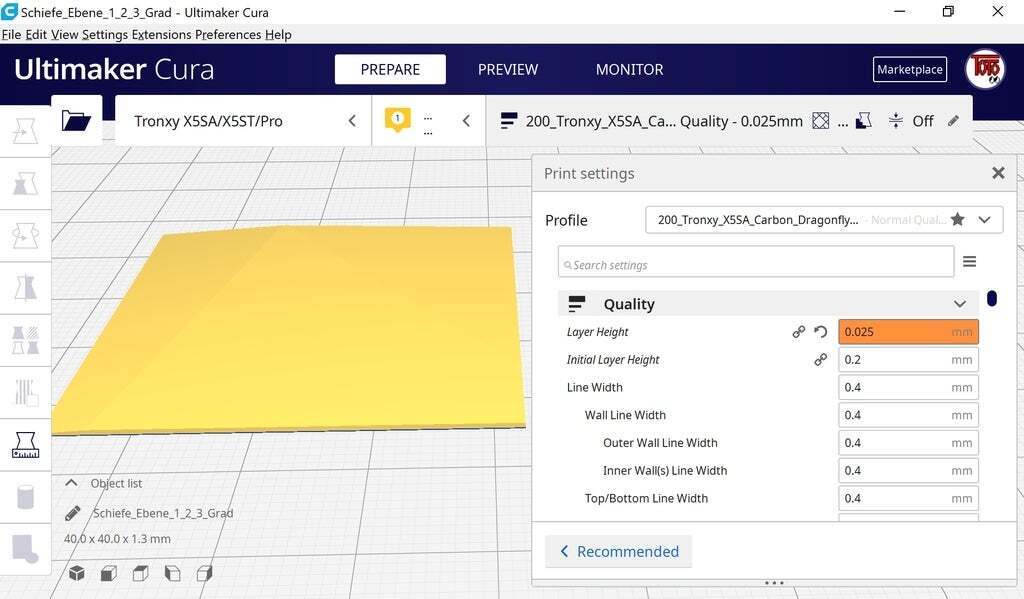Edit the Inner Wall(s) Line Width value
The height and width of the screenshot is (599, 1024).
[x=908, y=471]
